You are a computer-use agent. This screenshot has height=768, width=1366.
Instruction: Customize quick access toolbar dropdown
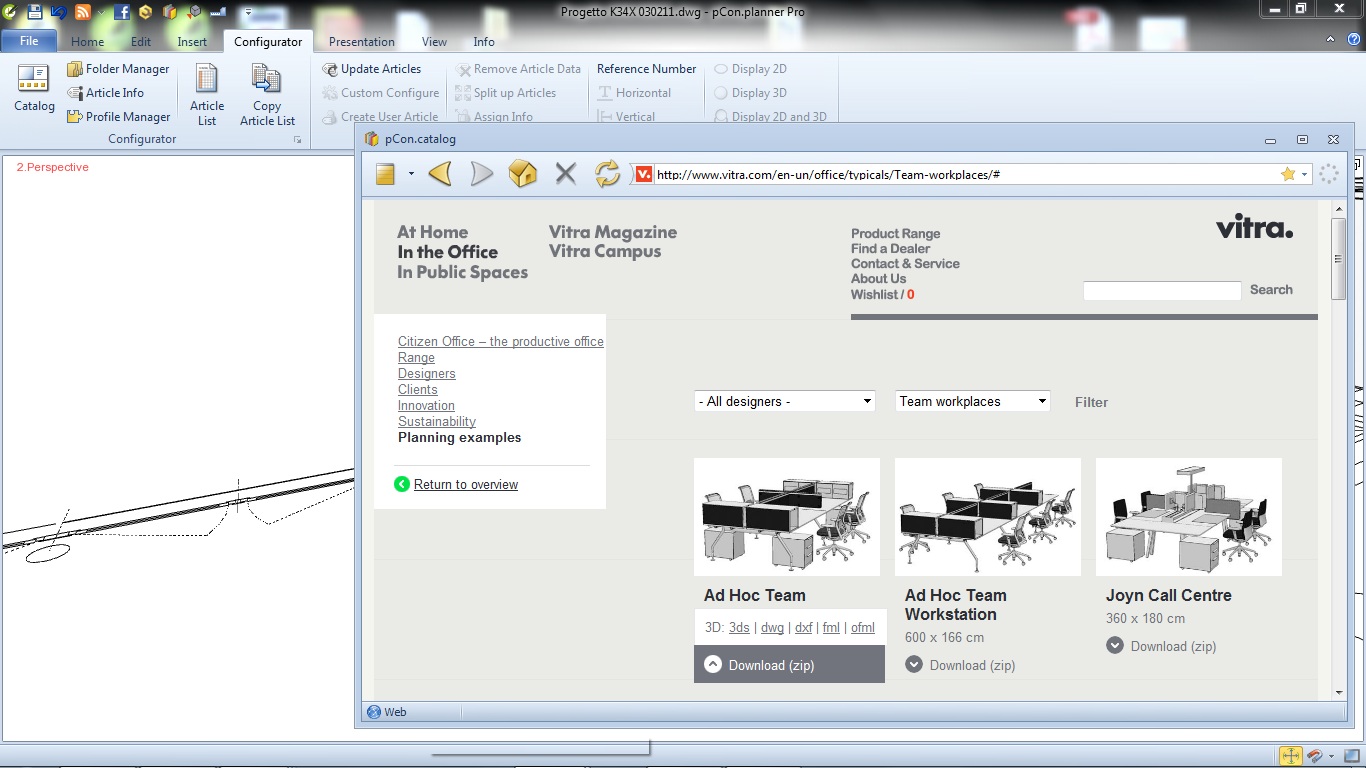(248, 13)
